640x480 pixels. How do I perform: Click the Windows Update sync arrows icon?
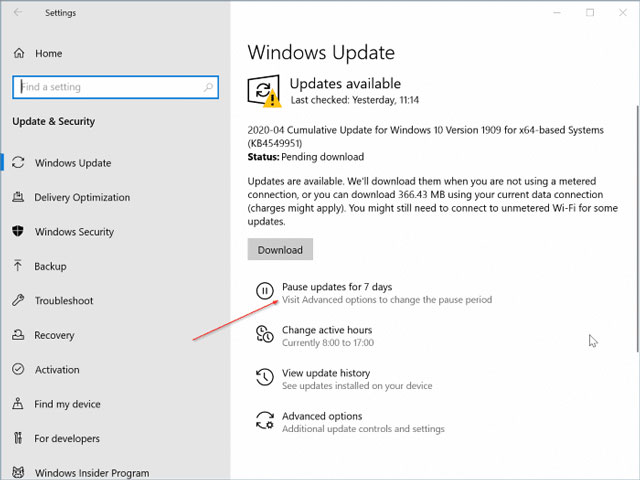18,162
